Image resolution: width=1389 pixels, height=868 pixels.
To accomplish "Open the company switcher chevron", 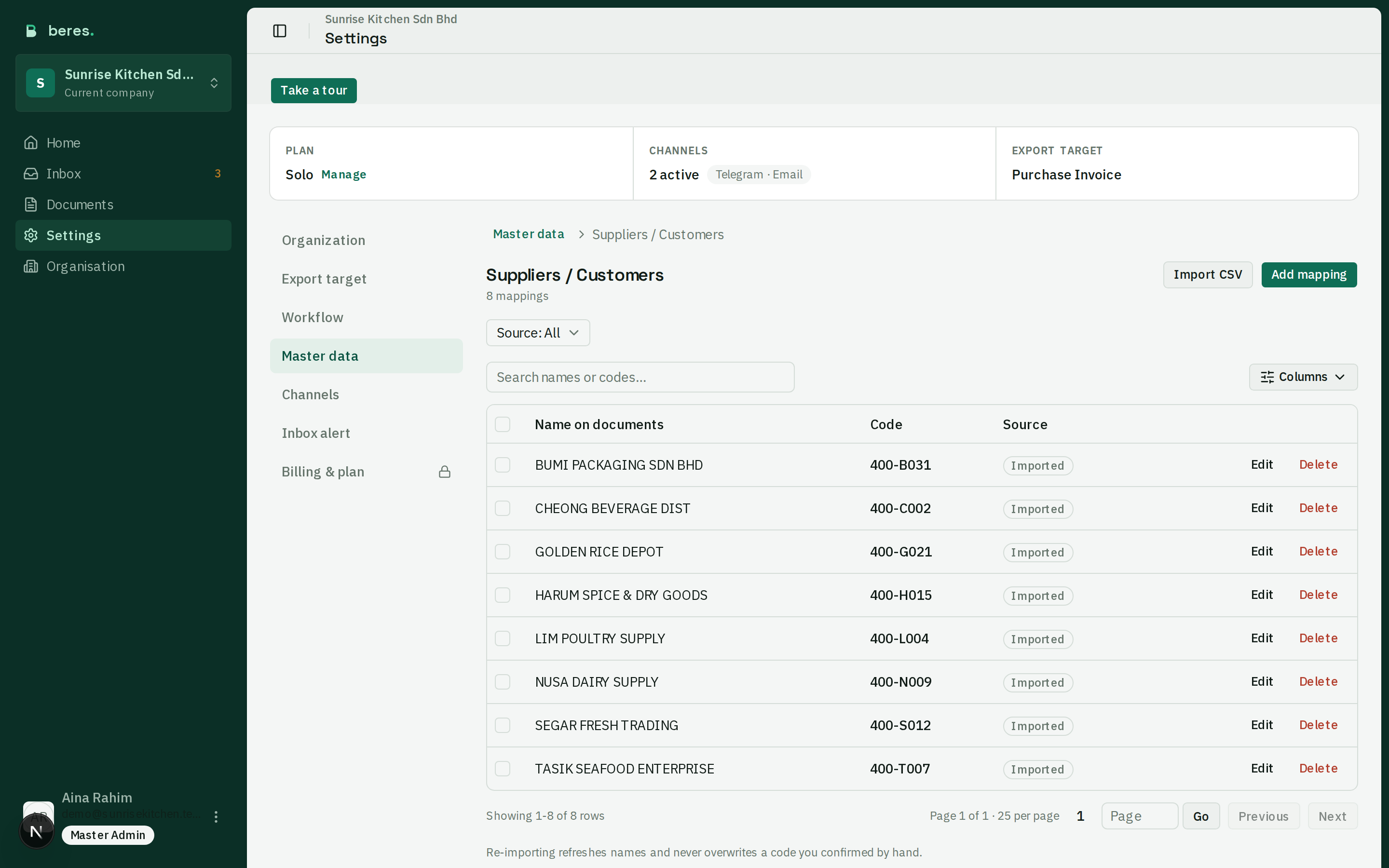I will [214, 83].
